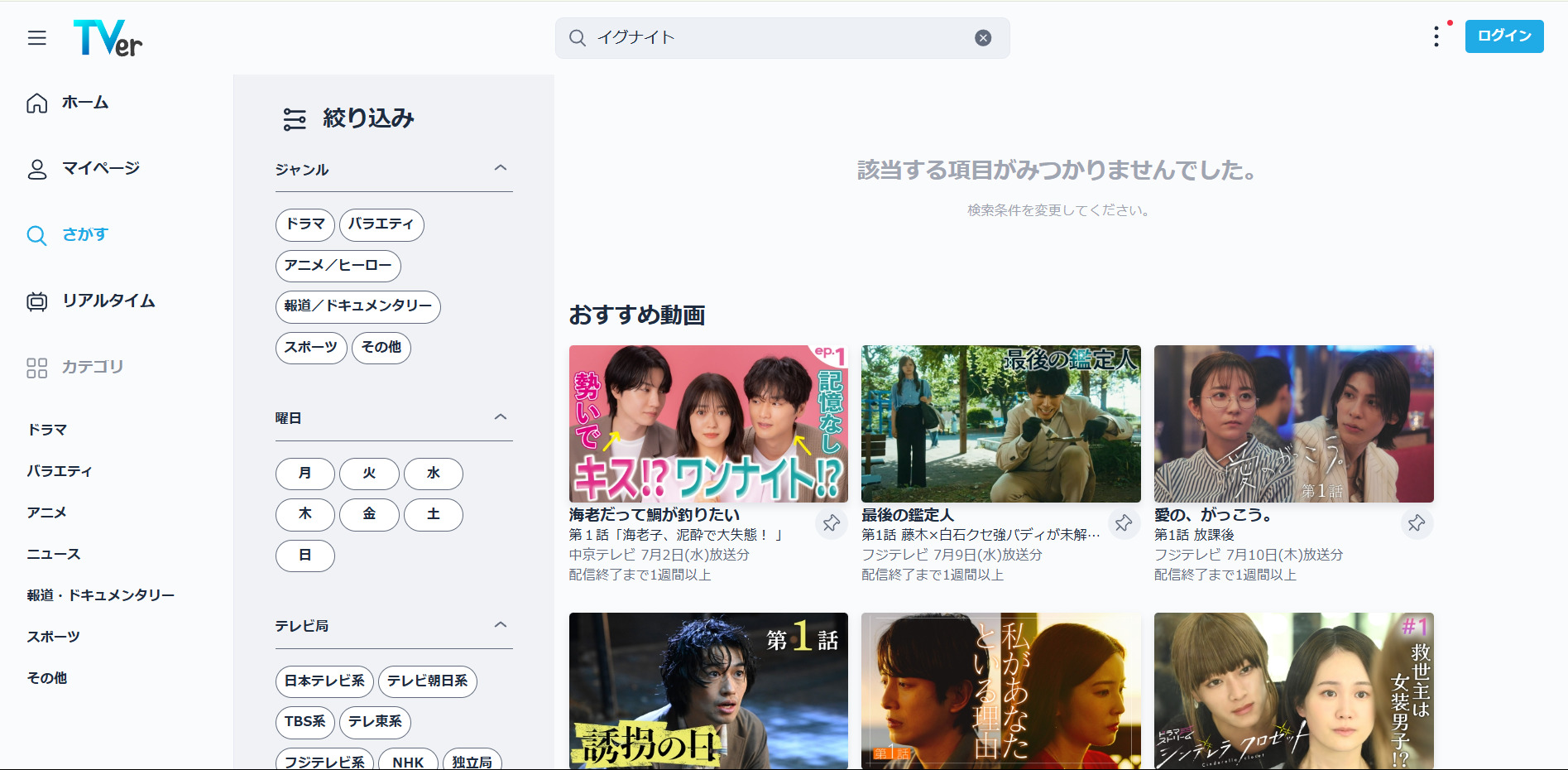This screenshot has height=770, width=1568.
Task: Collapse the 曜日 filter section
Action: pos(501,417)
